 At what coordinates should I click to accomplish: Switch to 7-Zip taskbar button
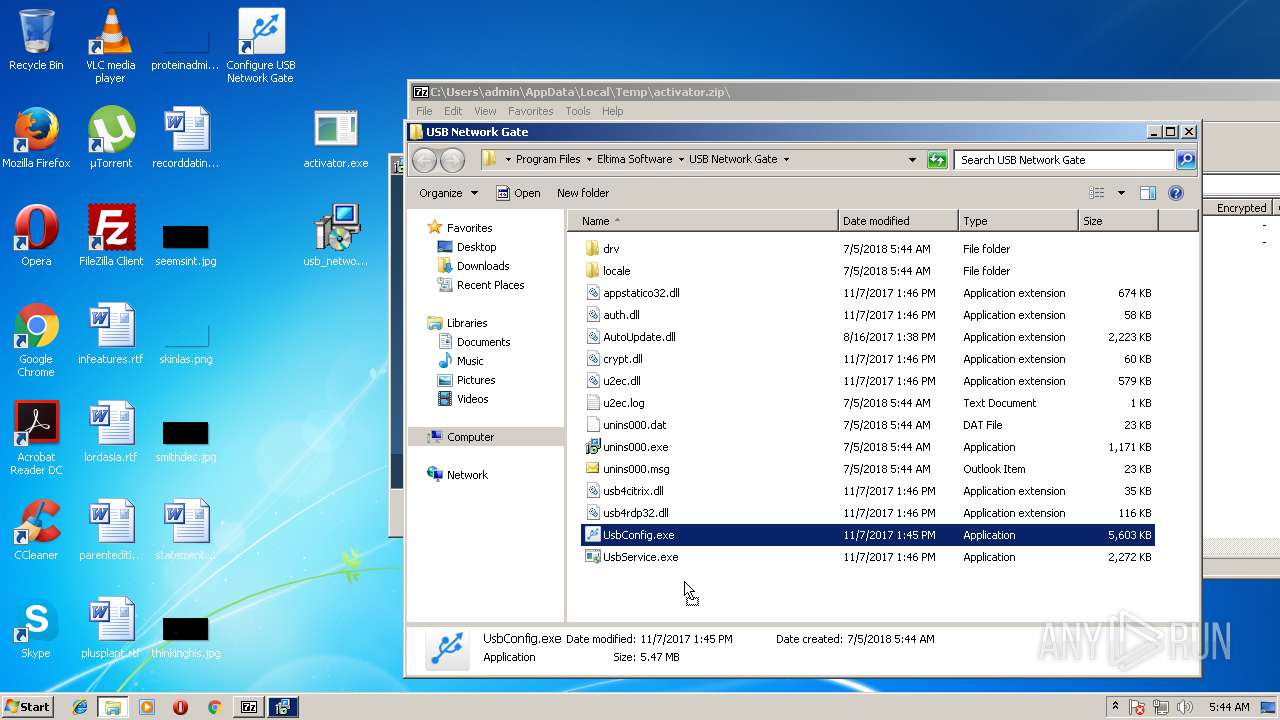pyautogui.click(x=248, y=707)
